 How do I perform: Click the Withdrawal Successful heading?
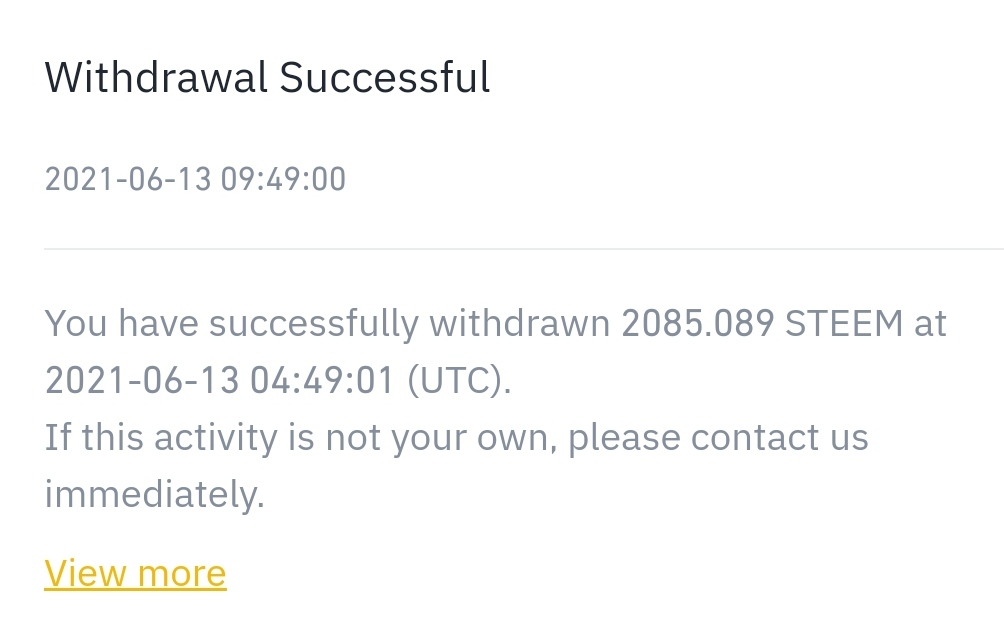pos(267,77)
